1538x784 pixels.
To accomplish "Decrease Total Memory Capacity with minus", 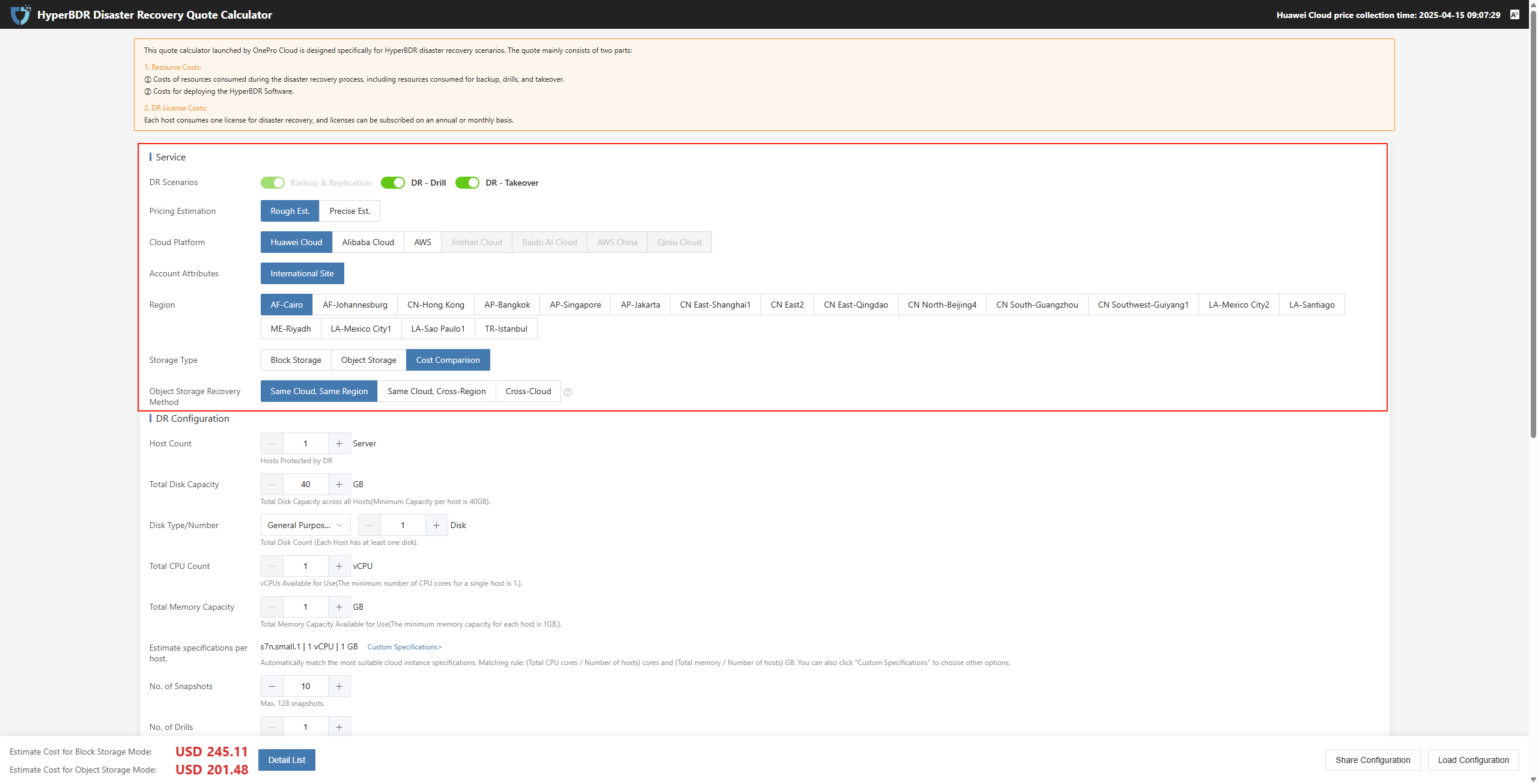I will coord(272,607).
